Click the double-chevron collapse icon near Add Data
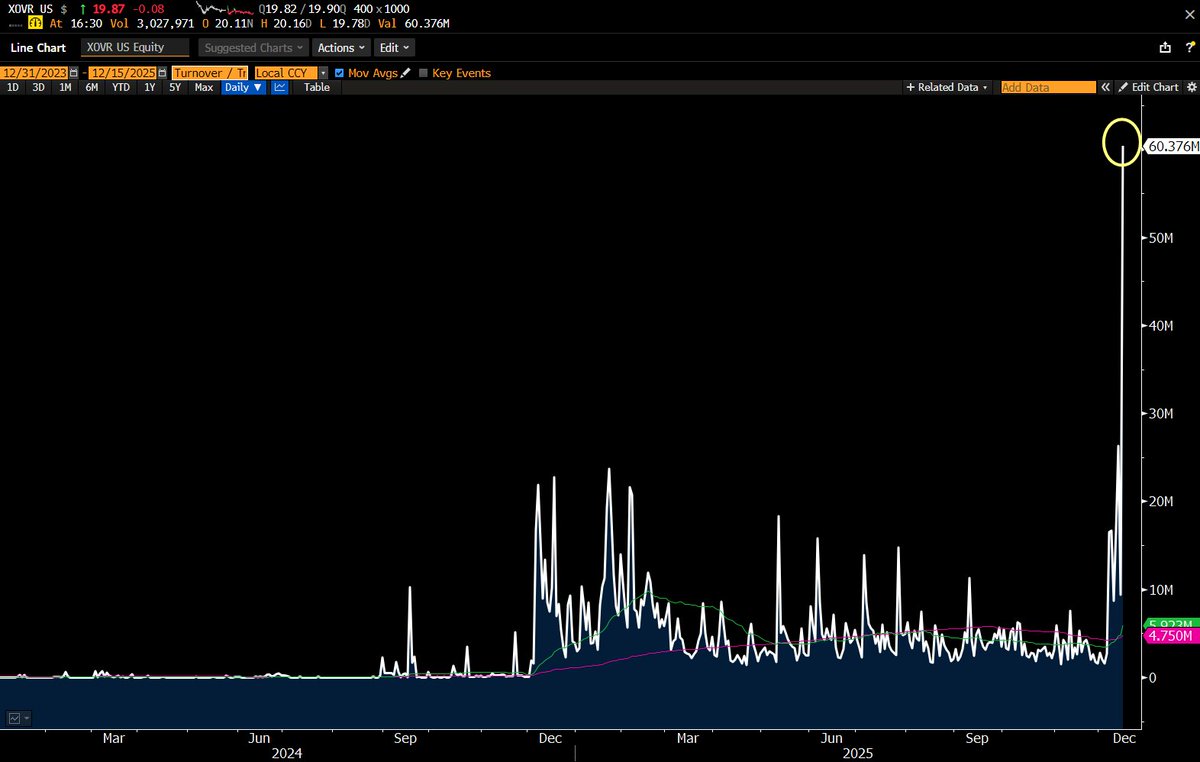This screenshot has height=762, width=1200. click(1106, 87)
